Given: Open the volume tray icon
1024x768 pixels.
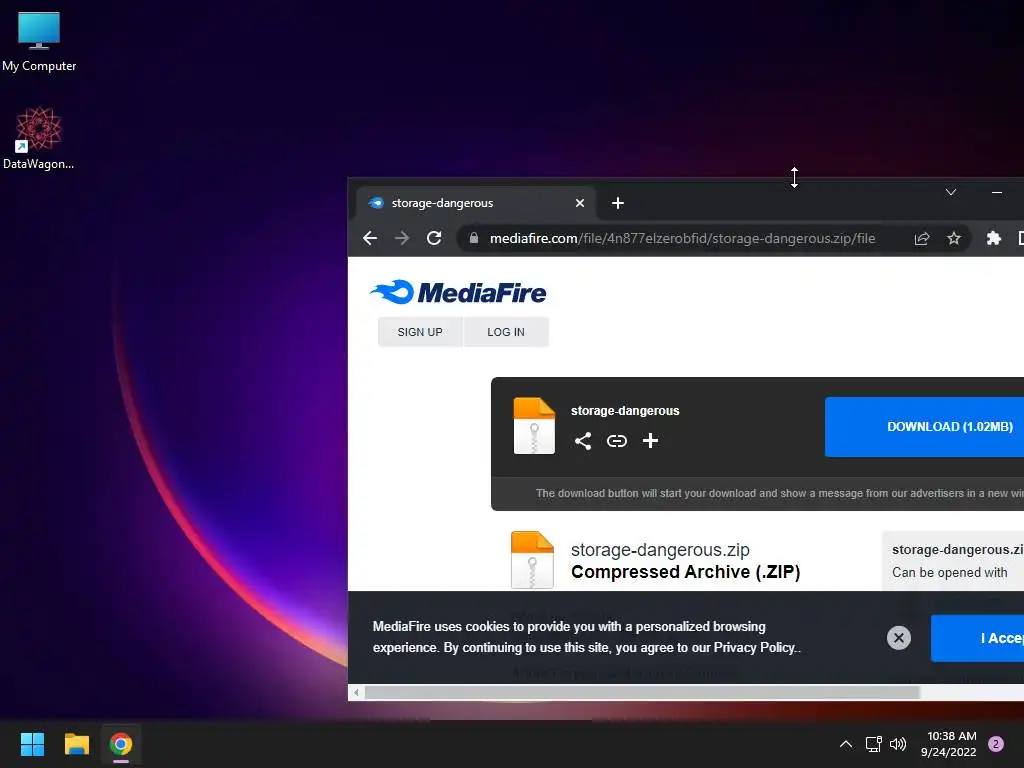Looking at the screenshot, I should 898,744.
